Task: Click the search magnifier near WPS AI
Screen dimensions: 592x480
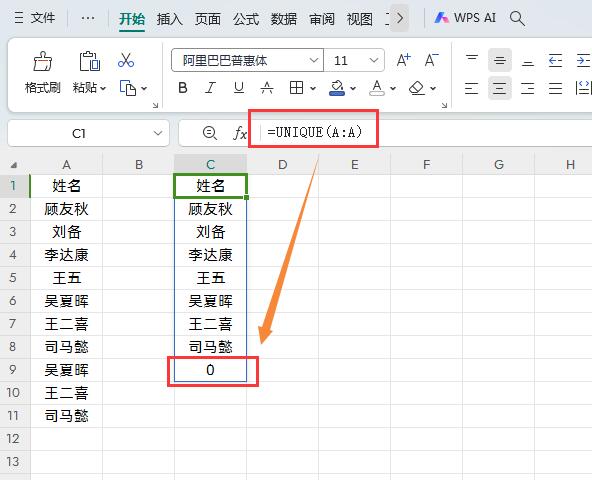Action: [516, 18]
